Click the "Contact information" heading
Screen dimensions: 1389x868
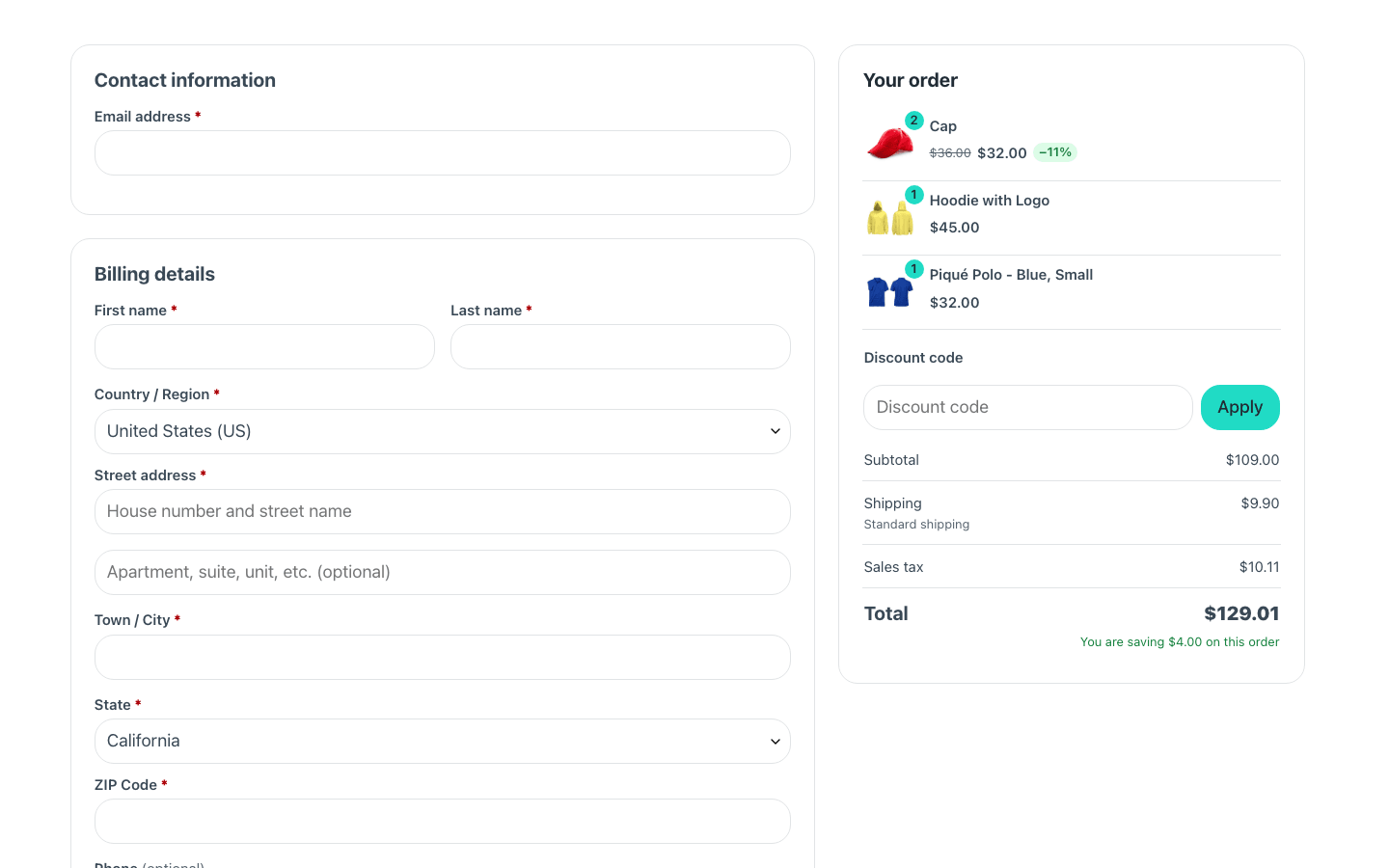tap(185, 80)
